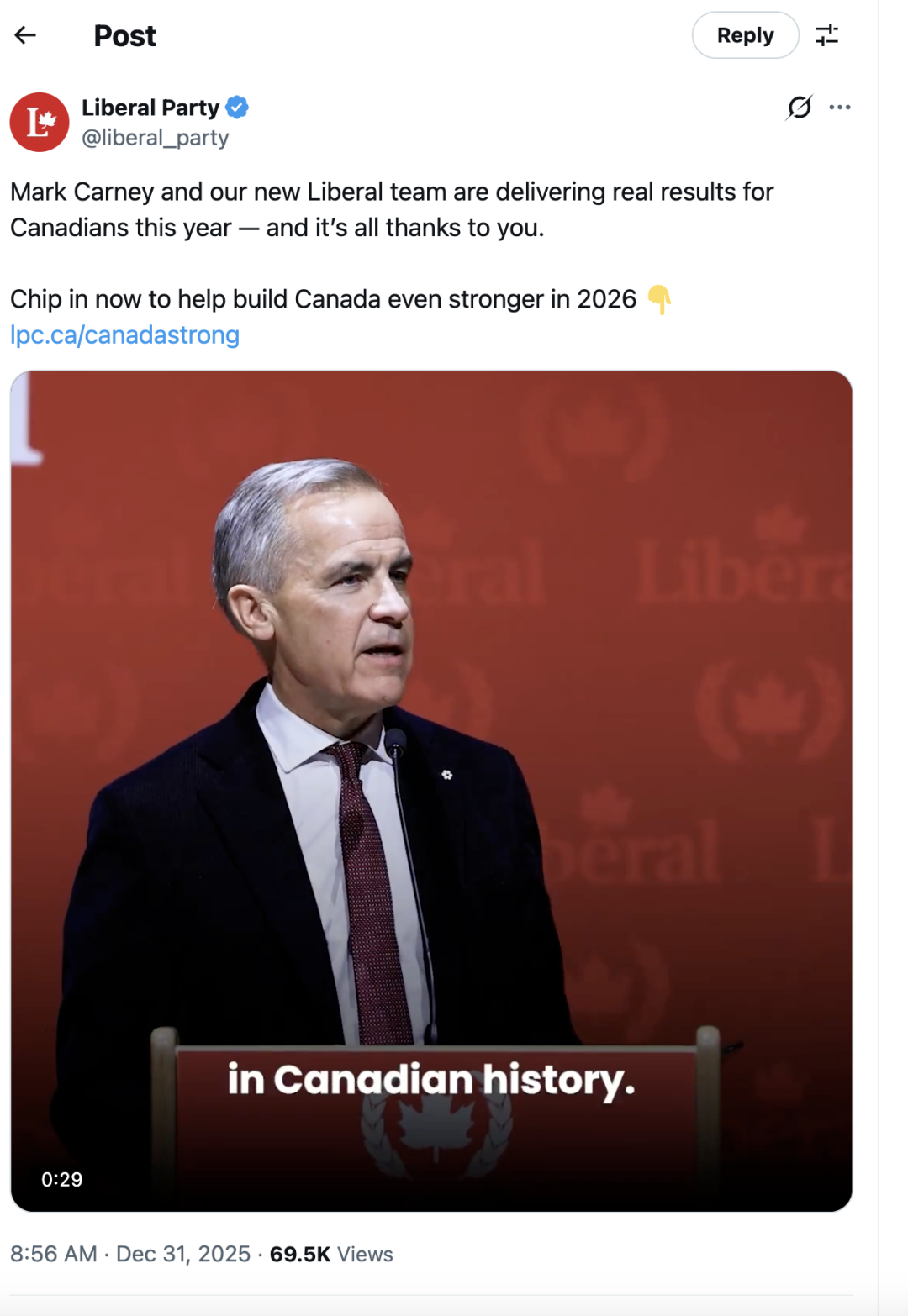Viewport: 908px width, 1316px height.
Task: Click the Reply button
Action: click(745, 35)
